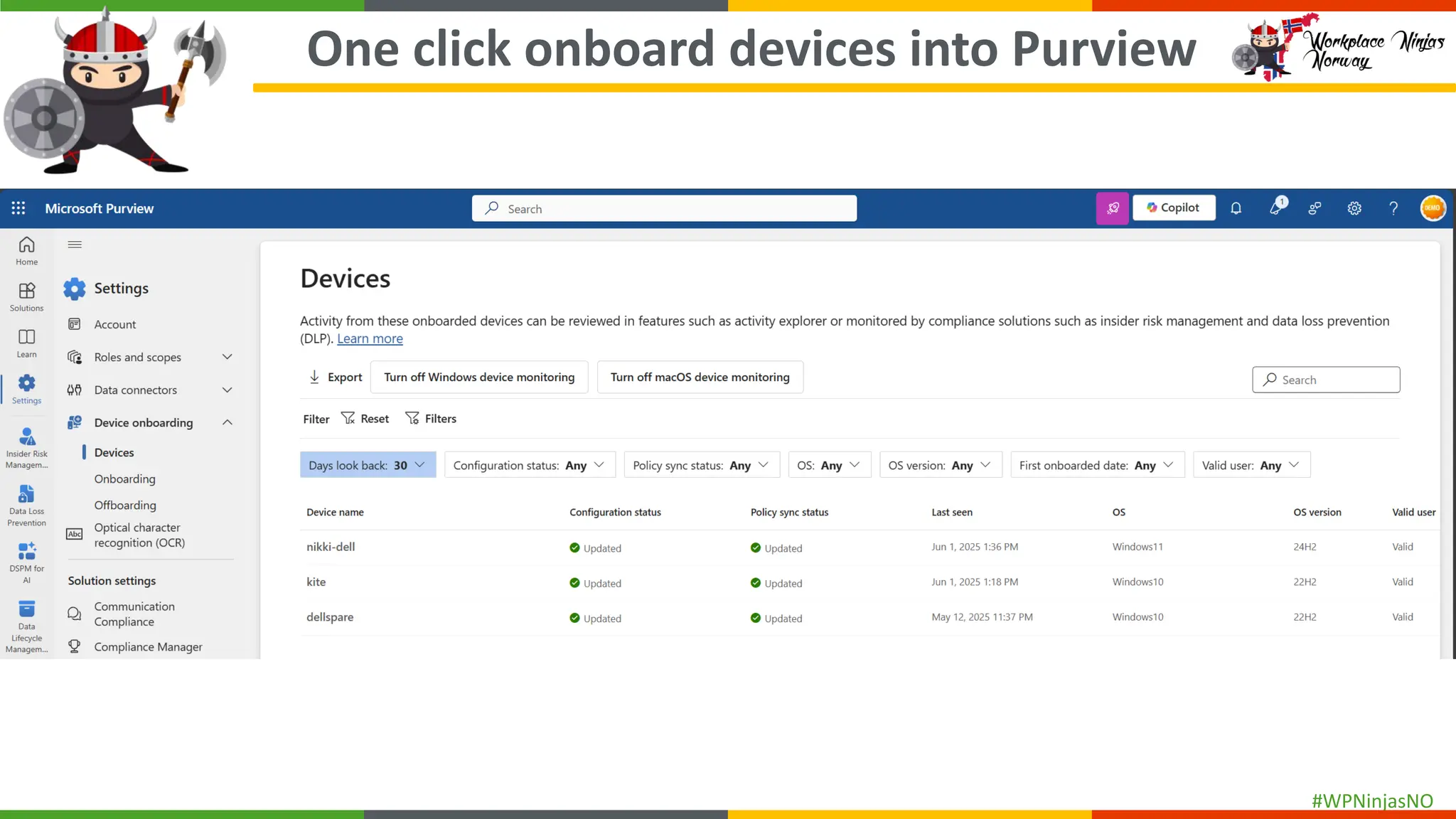Click the notifications bell icon
The width and height of the screenshot is (1456, 819).
click(x=1236, y=208)
